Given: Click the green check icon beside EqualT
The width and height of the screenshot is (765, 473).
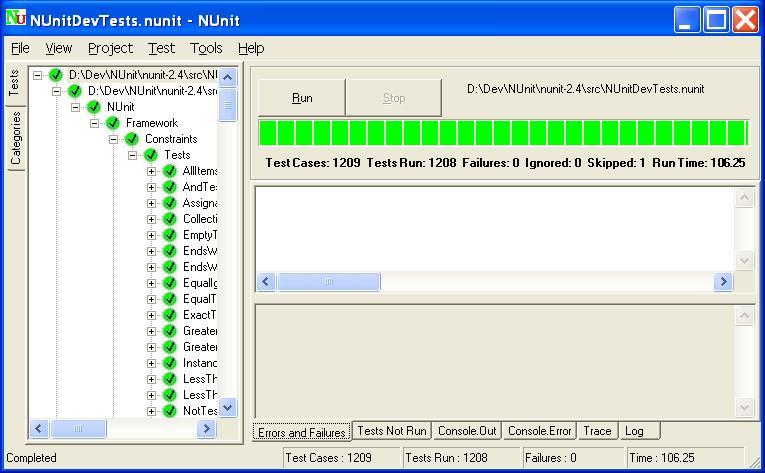Looking at the screenshot, I should pos(169,299).
